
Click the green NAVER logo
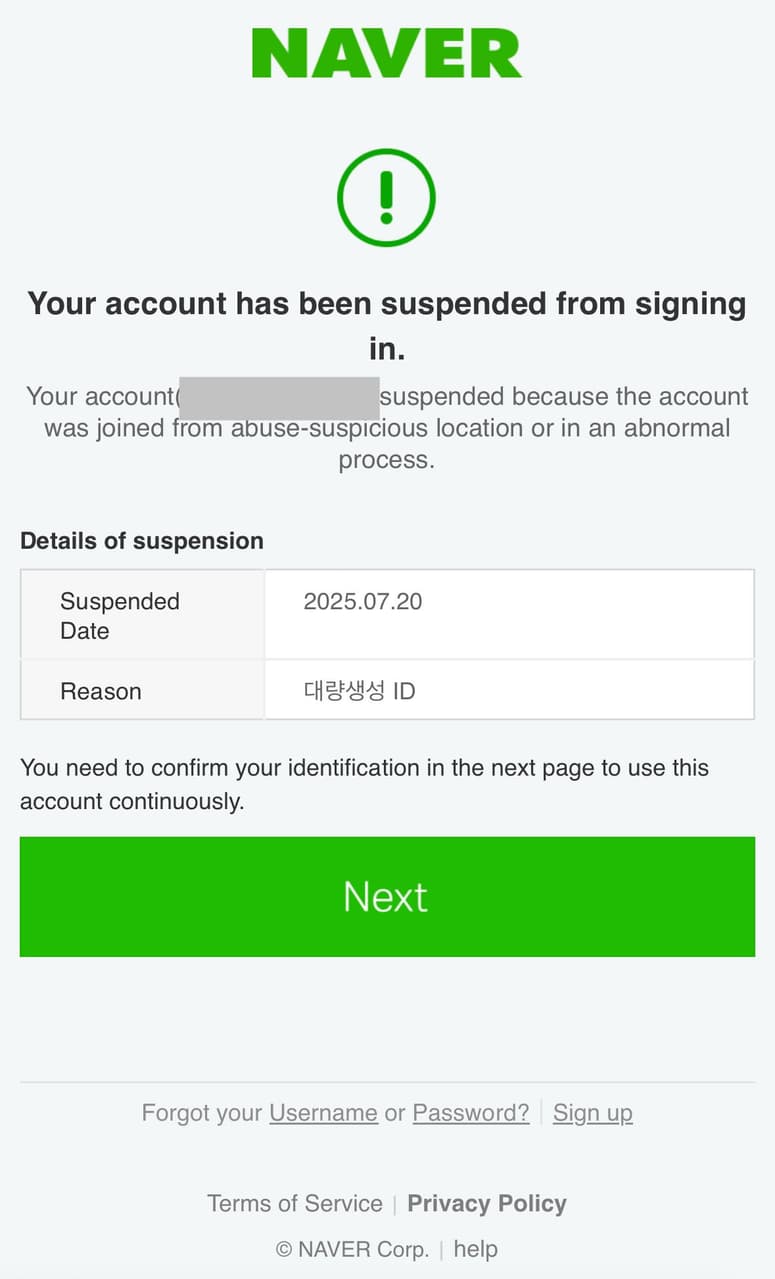pyautogui.click(x=387, y=53)
